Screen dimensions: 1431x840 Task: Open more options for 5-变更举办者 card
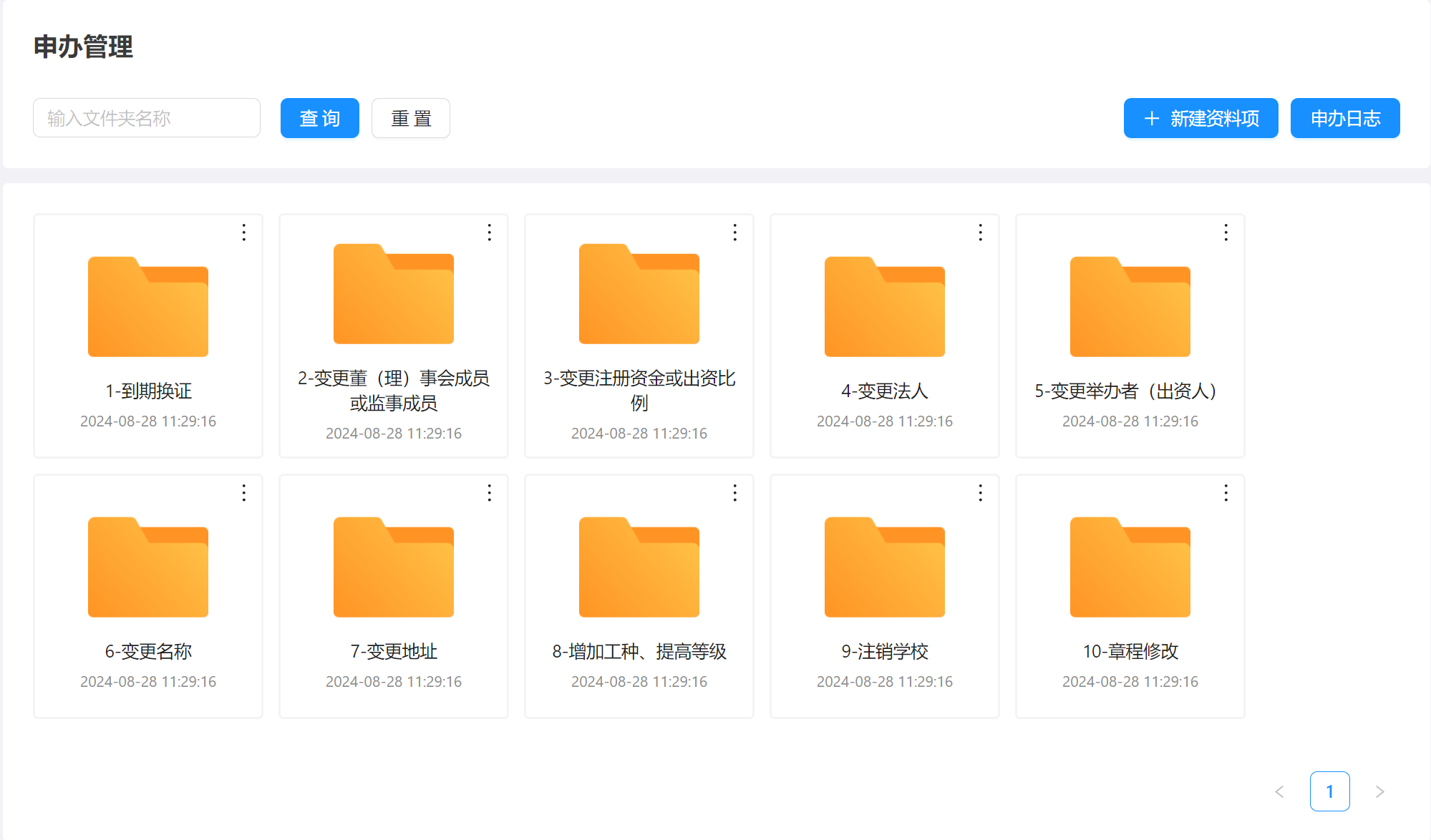1226,233
